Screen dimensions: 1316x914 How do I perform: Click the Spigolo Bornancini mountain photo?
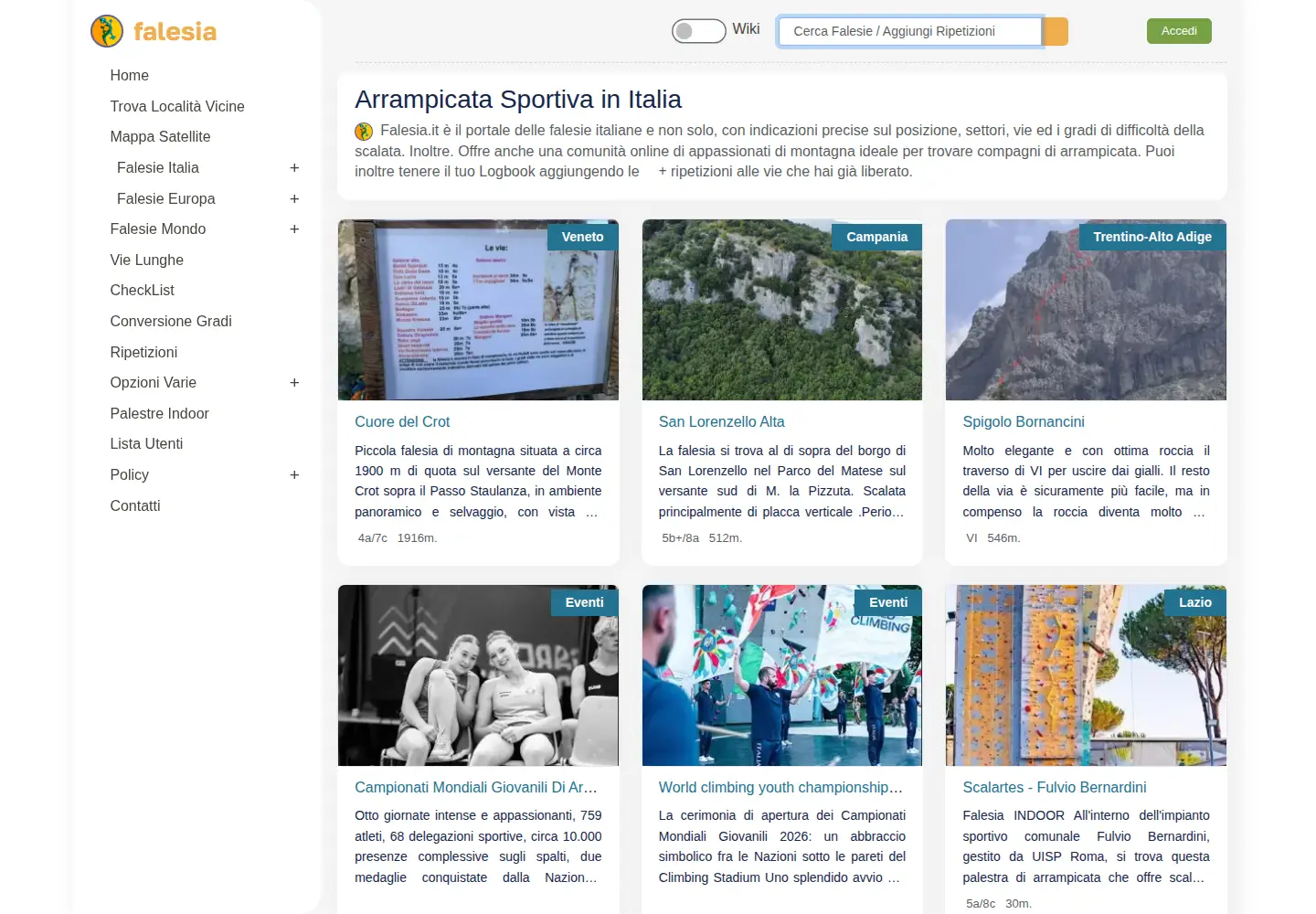point(1086,310)
